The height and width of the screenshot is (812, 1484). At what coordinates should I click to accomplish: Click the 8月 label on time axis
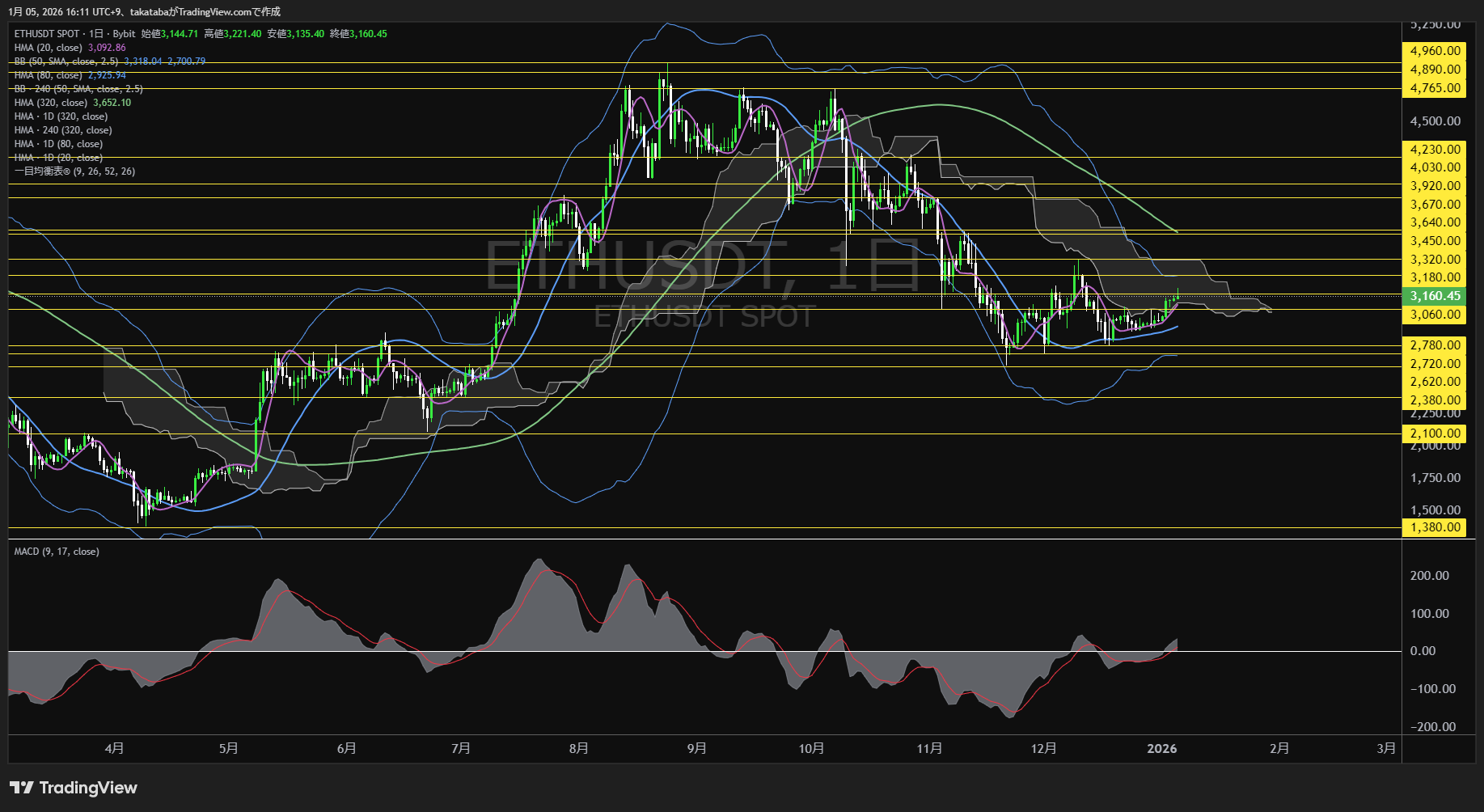(578, 748)
